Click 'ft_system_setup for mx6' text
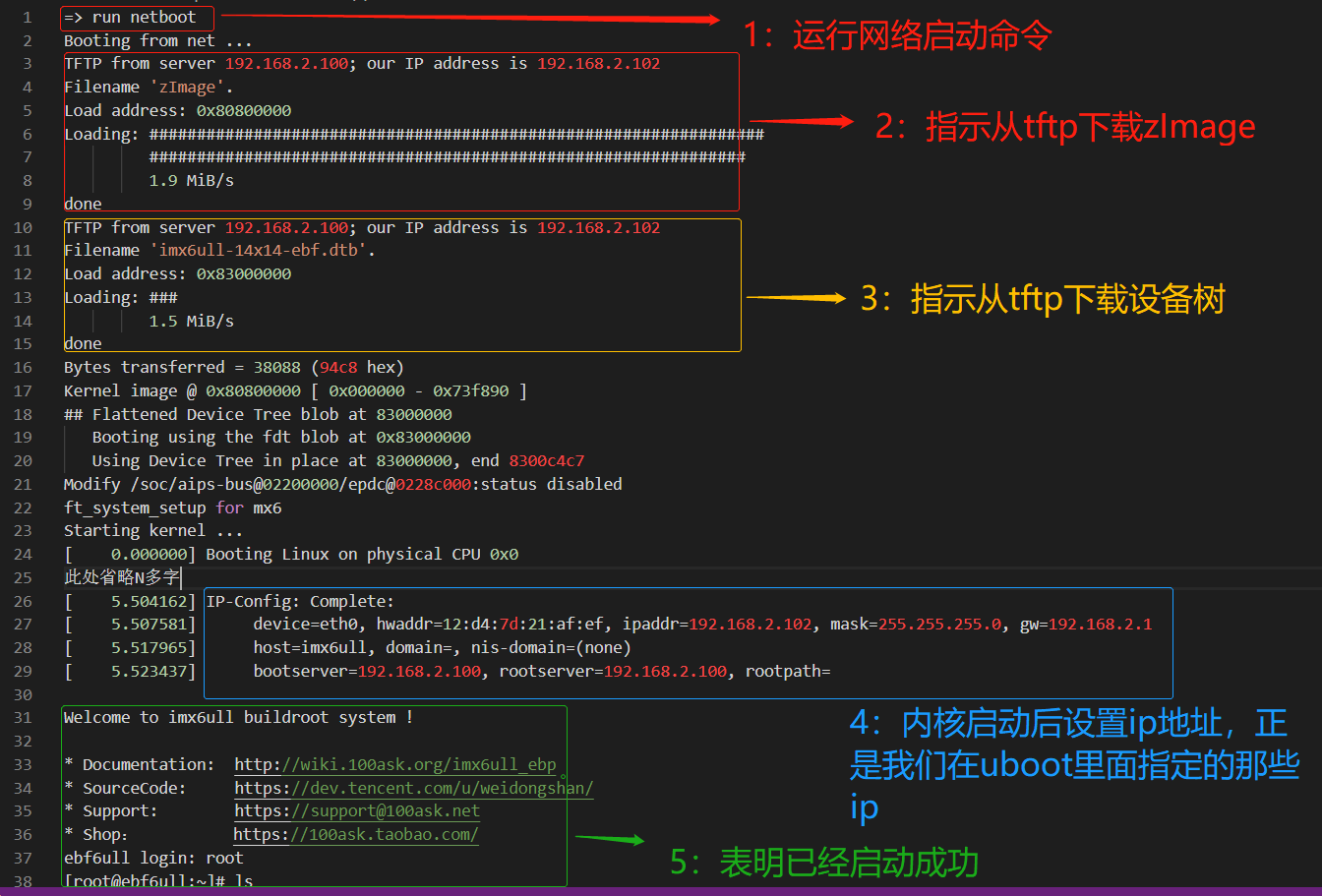This screenshot has width=1322, height=896. [x=172, y=508]
